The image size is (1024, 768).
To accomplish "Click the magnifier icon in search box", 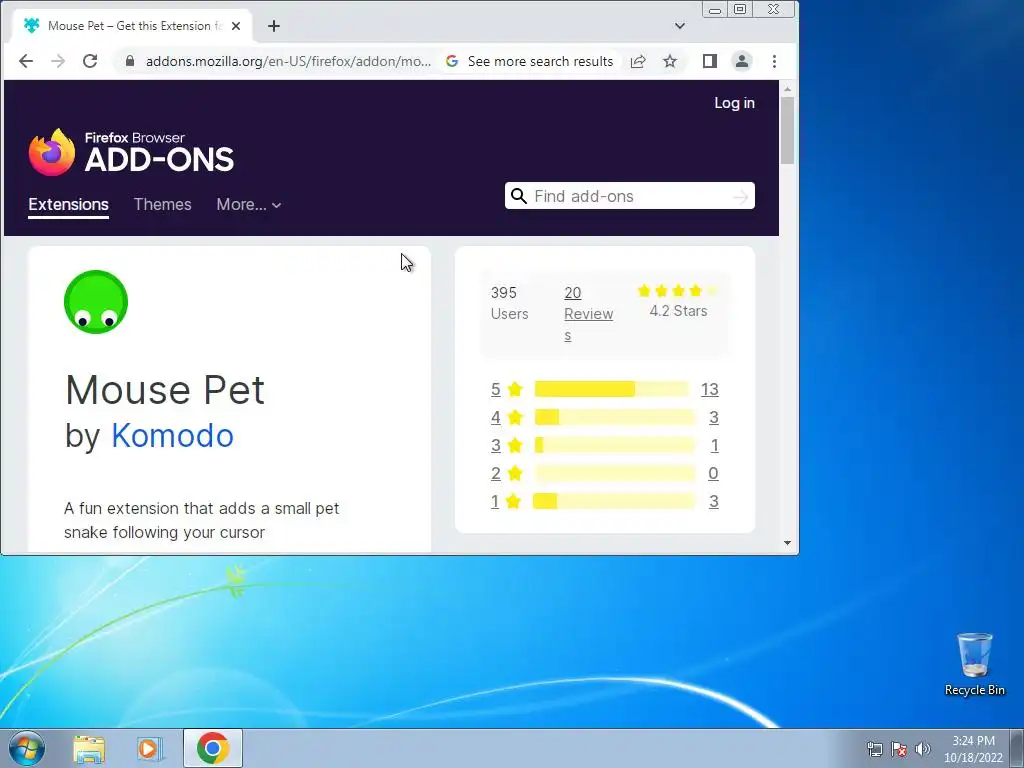I will (x=519, y=196).
